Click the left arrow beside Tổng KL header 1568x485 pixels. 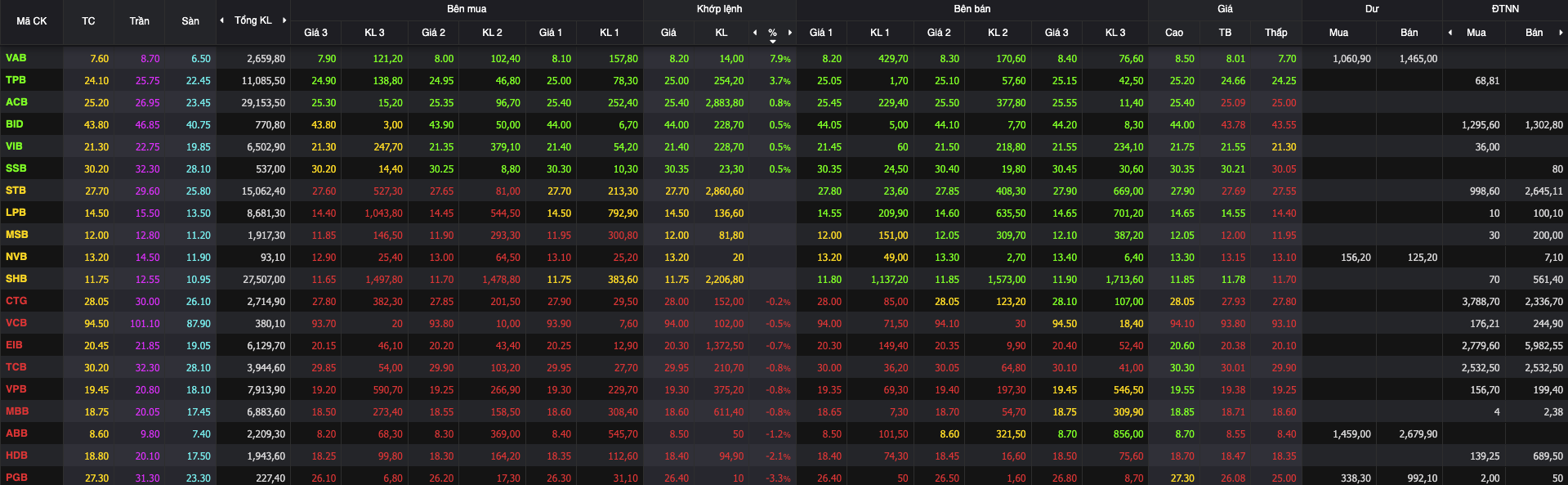[222, 20]
